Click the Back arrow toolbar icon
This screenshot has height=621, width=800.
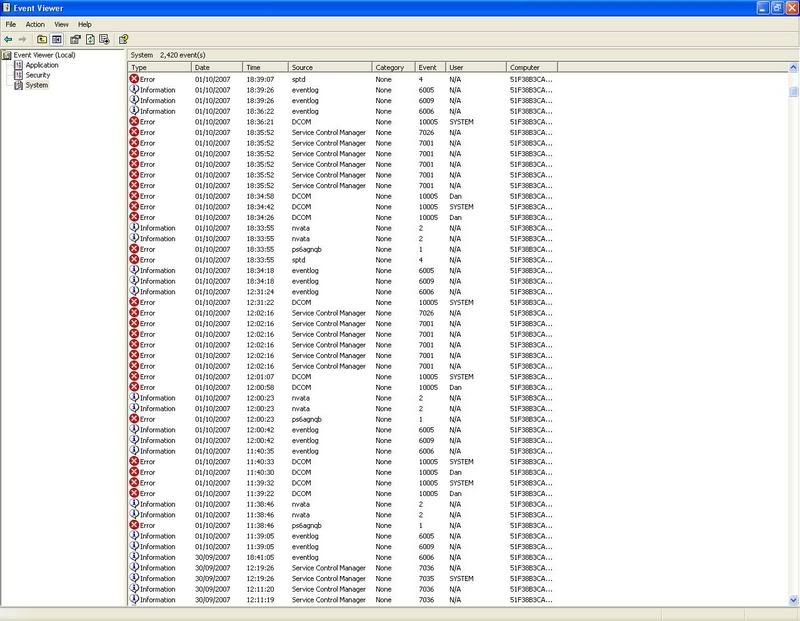[8, 39]
